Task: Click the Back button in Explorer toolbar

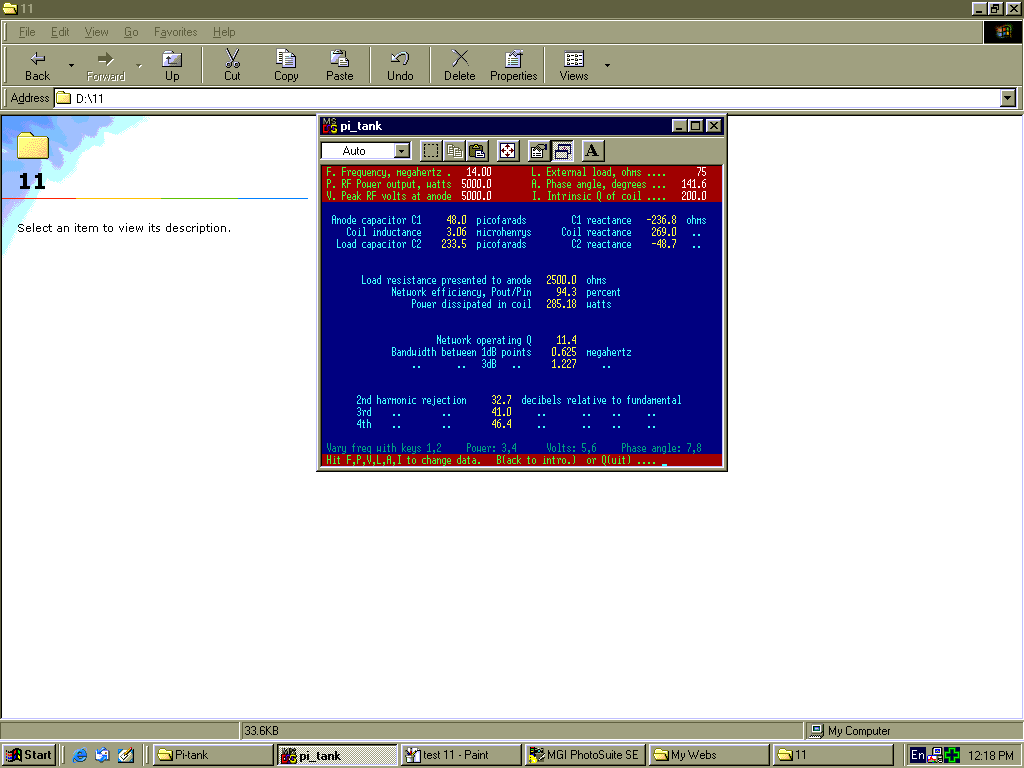Action: tap(37, 65)
